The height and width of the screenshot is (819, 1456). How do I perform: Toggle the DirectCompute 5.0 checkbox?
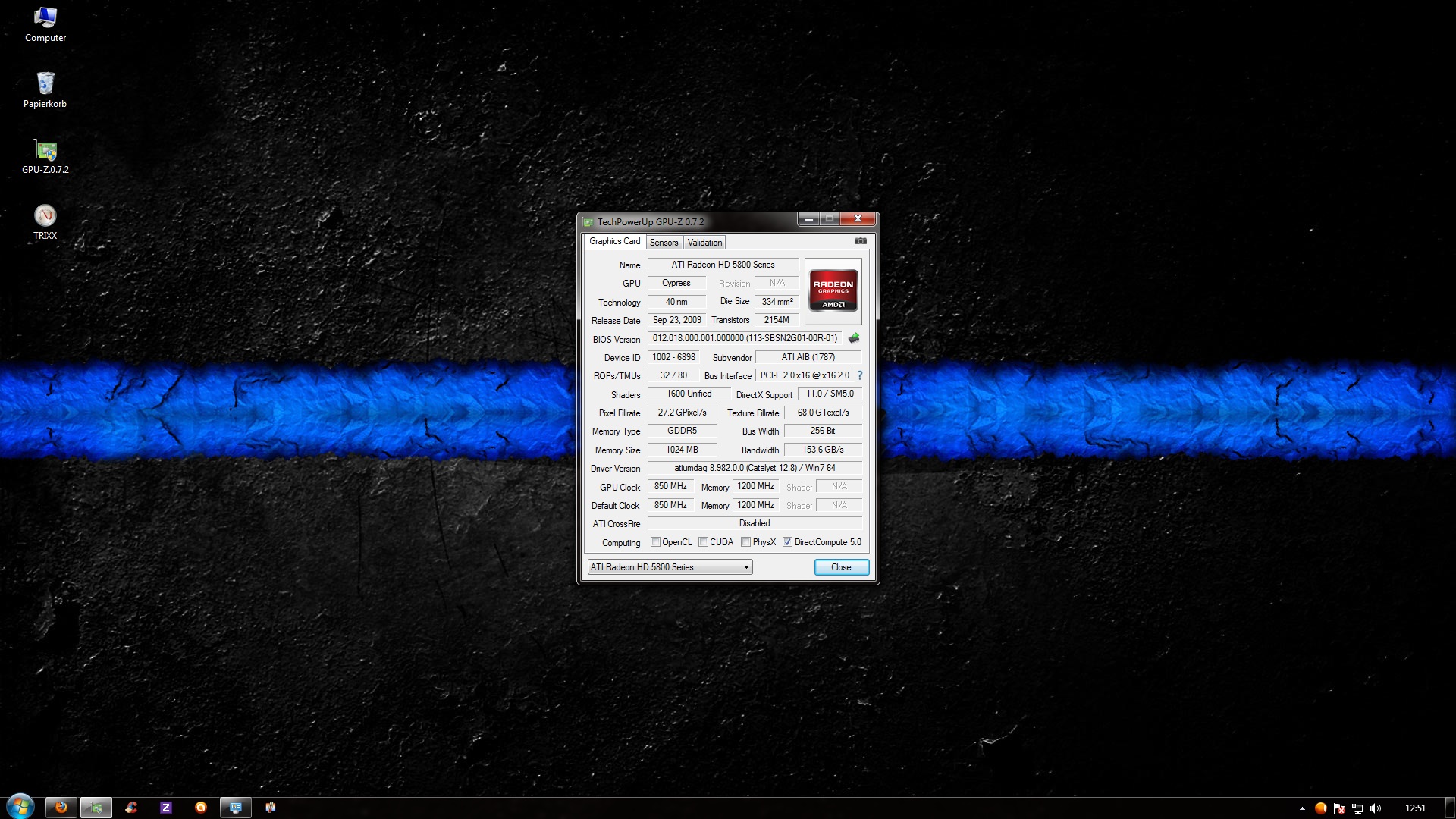[788, 542]
